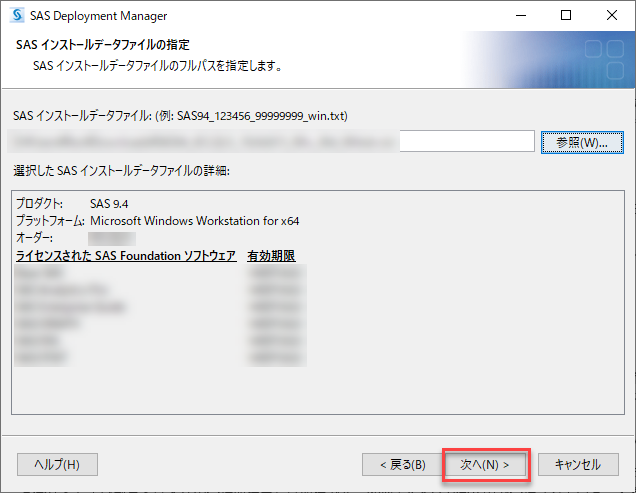Viewport: 636px width, 493px height.
Task: Click the プロダクト: label
Action: [39, 204]
